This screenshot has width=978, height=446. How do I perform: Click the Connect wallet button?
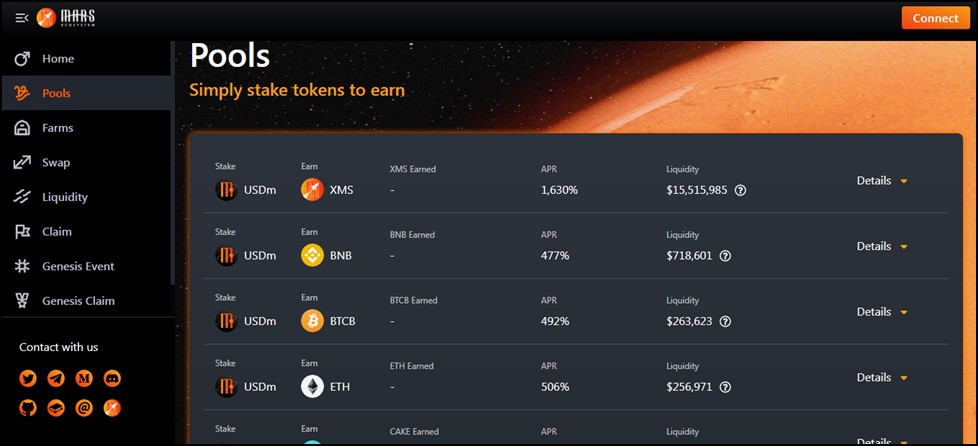(x=936, y=18)
